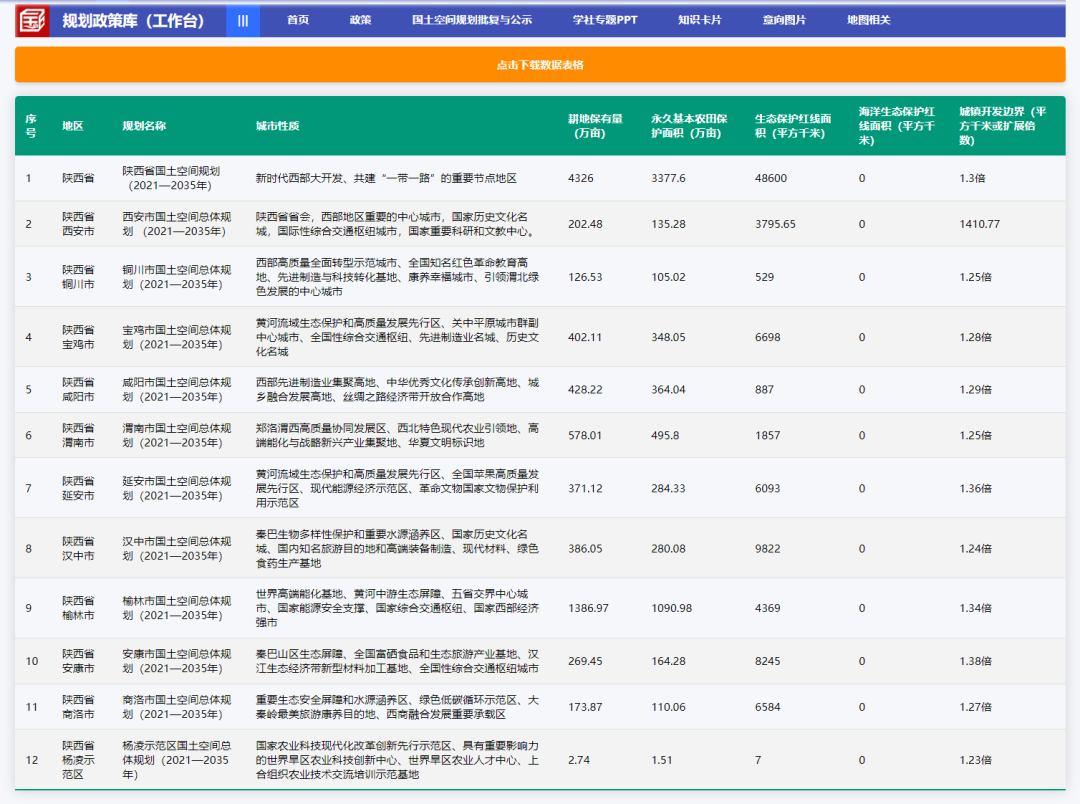Select 铜川市国土空间总体规划 plan name
1080x804 pixels.
176,277
